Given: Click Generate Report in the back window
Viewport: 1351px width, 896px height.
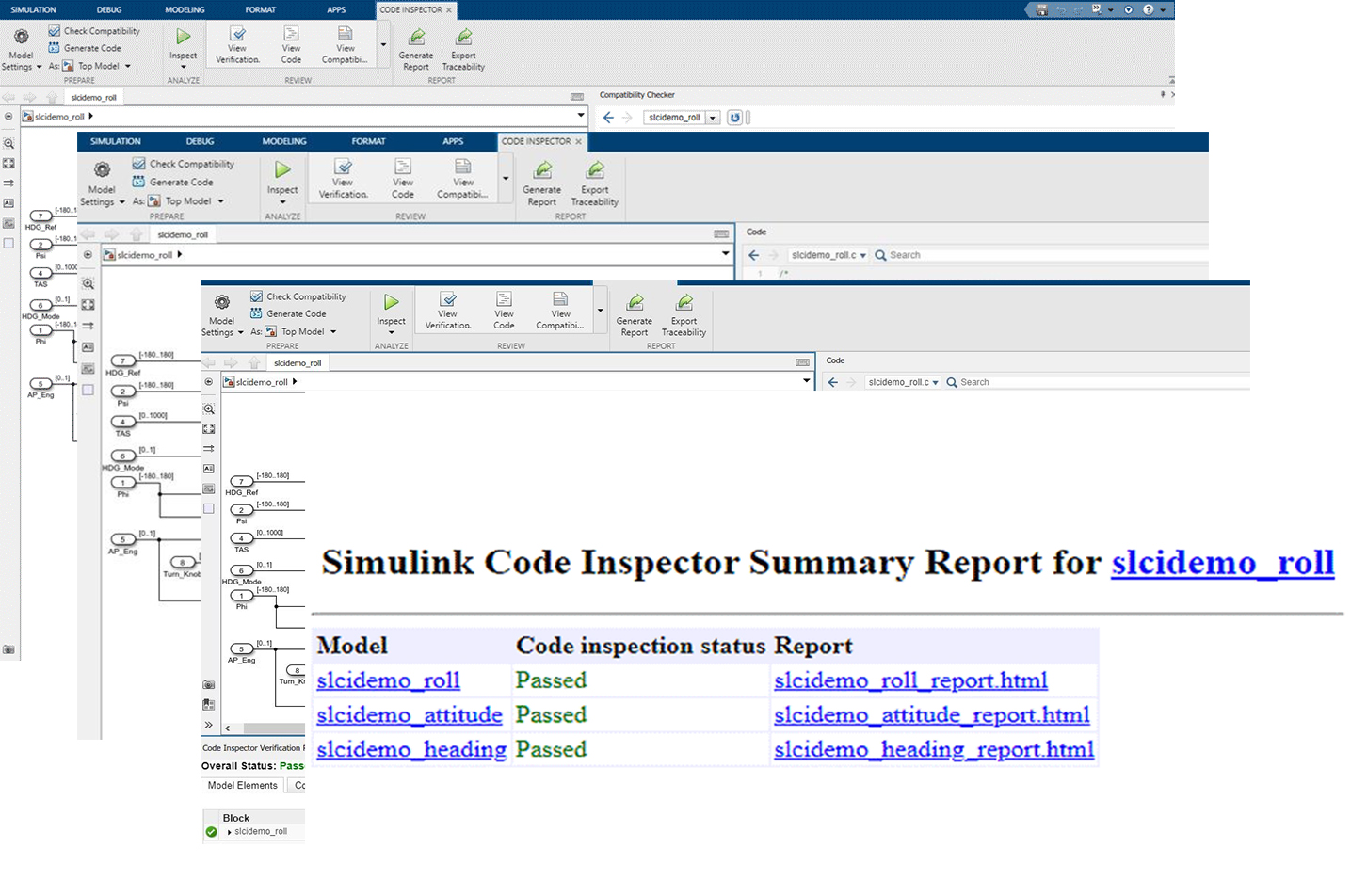Looking at the screenshot, I should [x=416, y=50].
